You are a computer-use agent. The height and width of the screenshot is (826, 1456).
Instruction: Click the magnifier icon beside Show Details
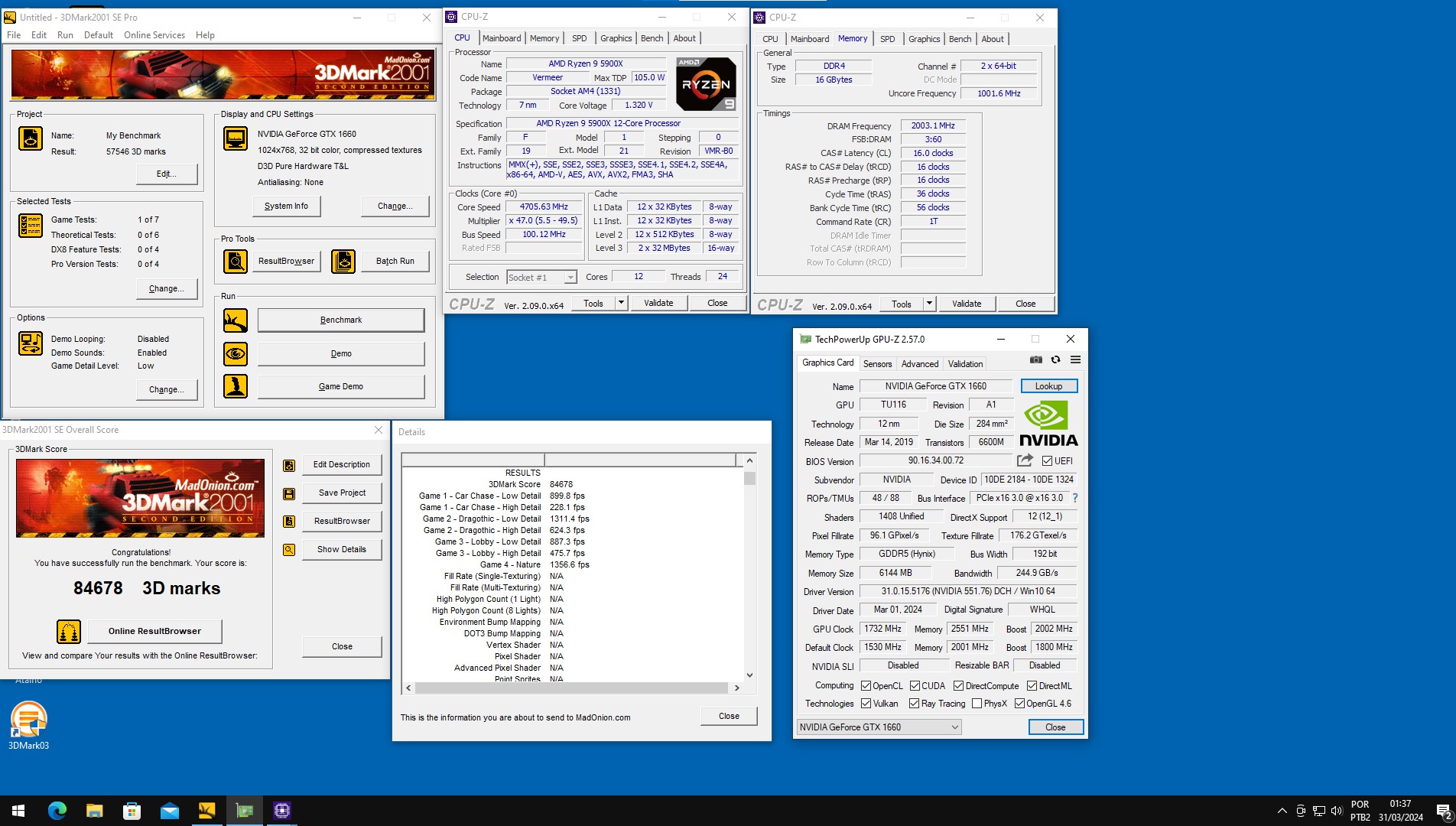289,550
